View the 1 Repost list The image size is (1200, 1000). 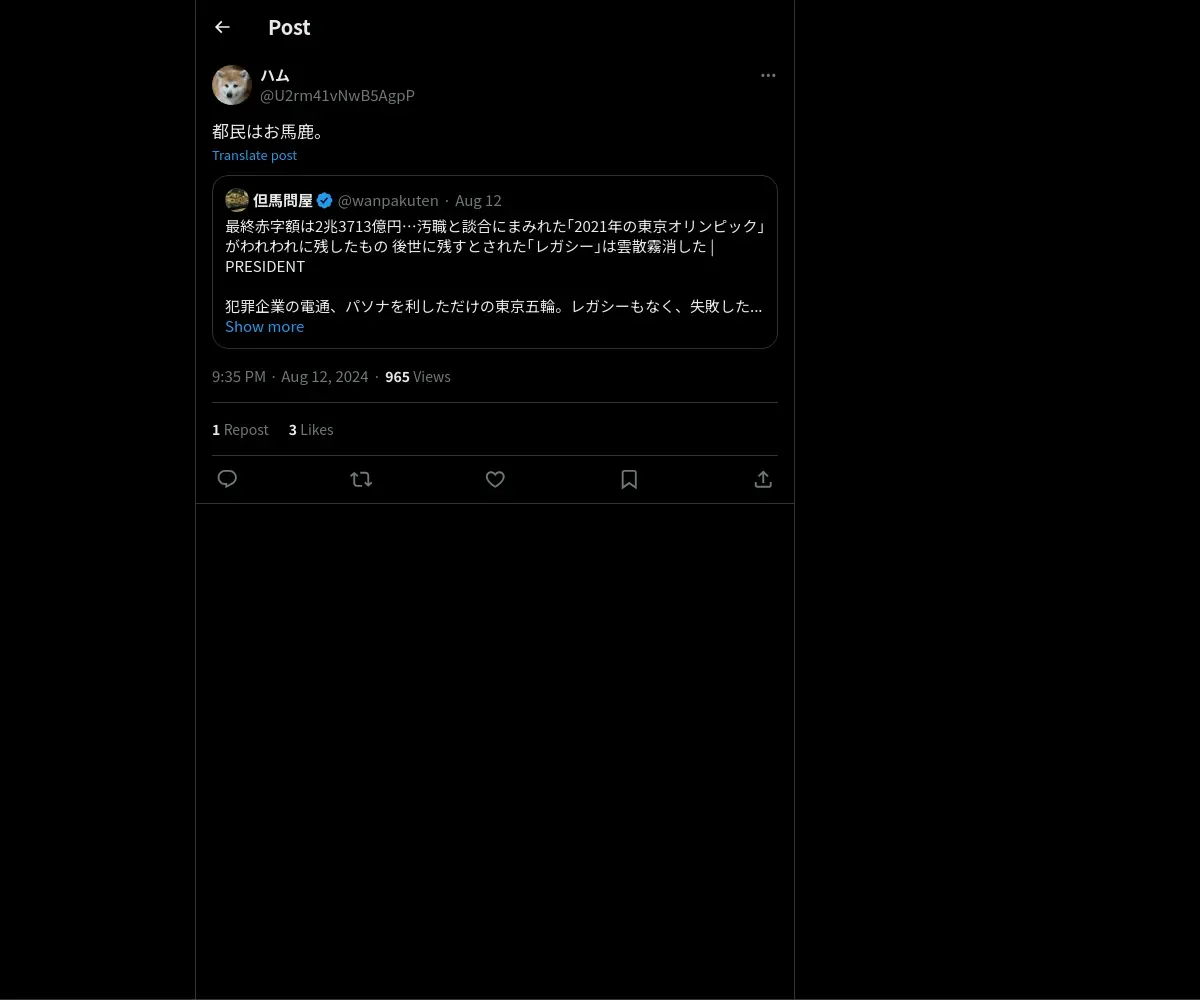pyautogui.click(x=240, y=429)
